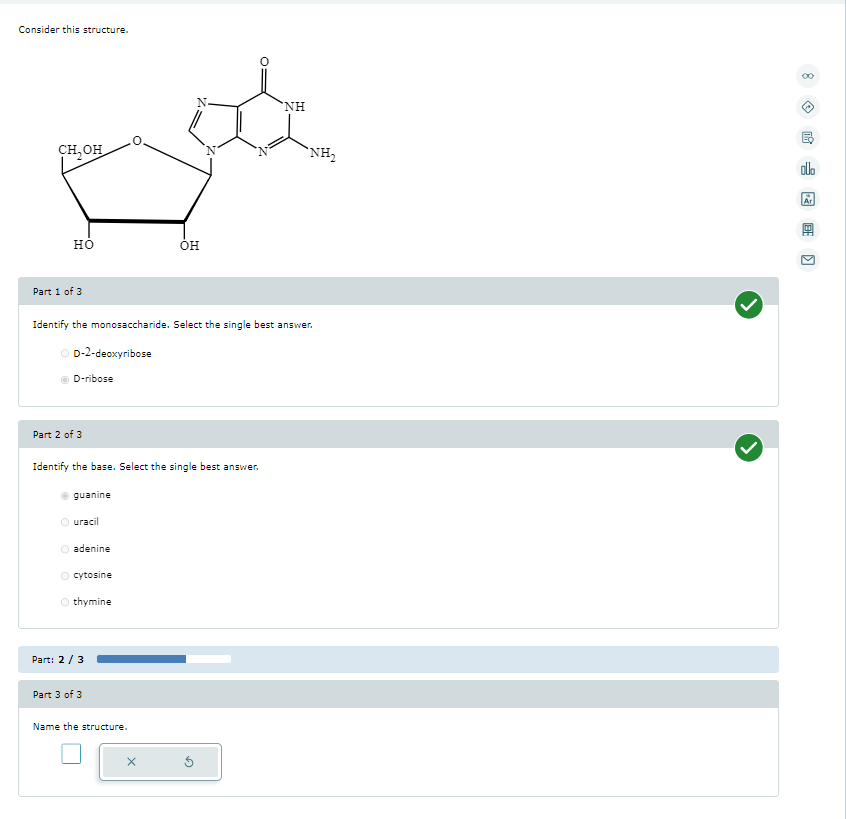Open the explanation notes icon in the sidebar

click(x=808, y=138)
